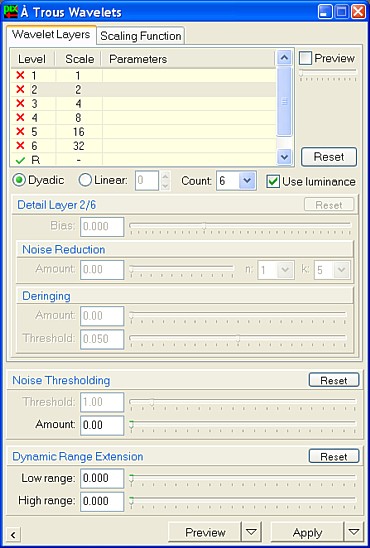Click the Low range input field
Viewport: 370px width, 548px height.
click(102, 478)
